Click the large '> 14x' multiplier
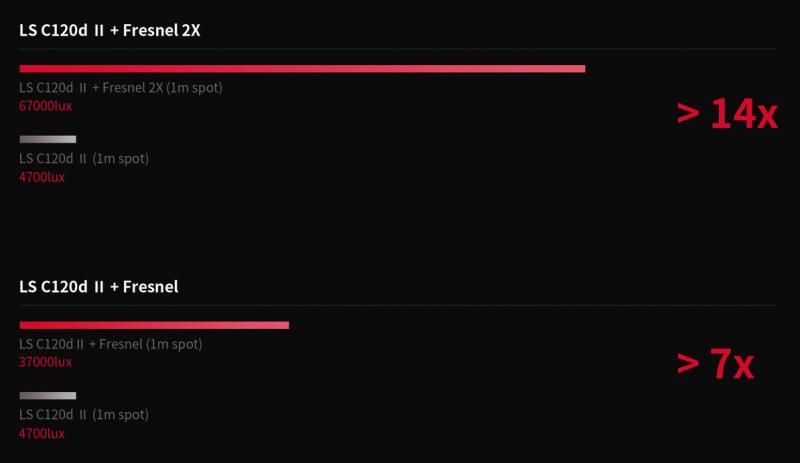 (x=727, y=114)
